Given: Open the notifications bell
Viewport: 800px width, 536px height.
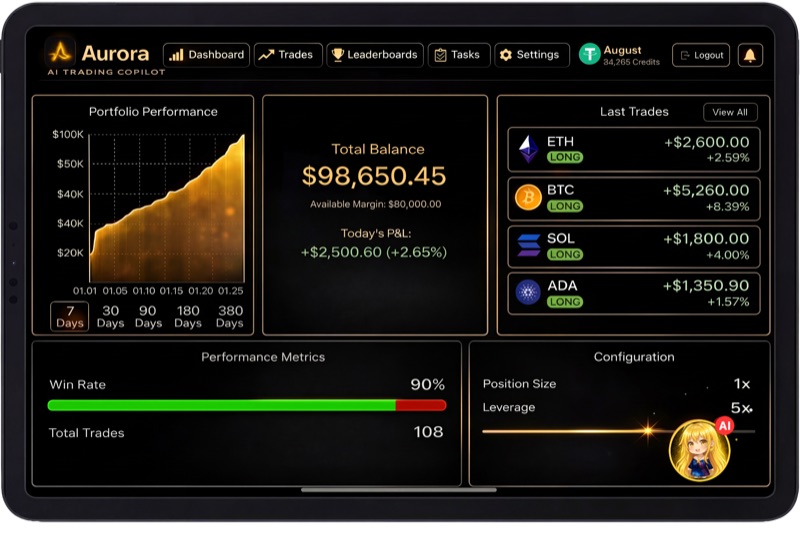Looking at the screenshot, I should coord(750,55).
